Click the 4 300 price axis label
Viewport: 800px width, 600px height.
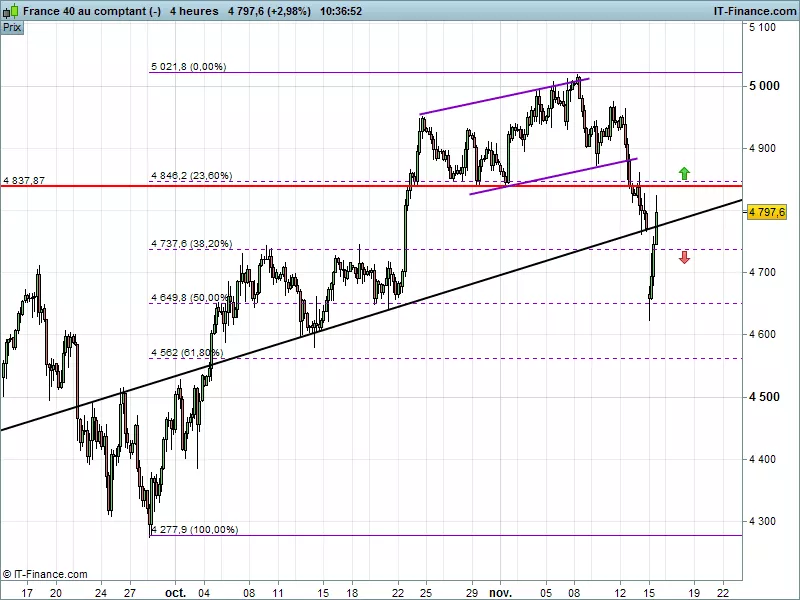[762, 521]
